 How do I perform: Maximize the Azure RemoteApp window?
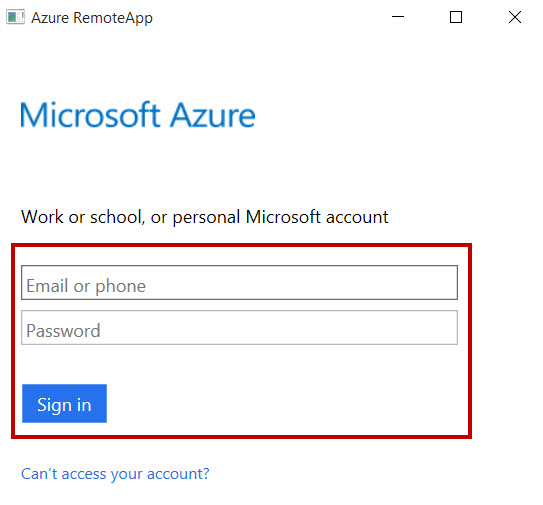tap(456, 17)
